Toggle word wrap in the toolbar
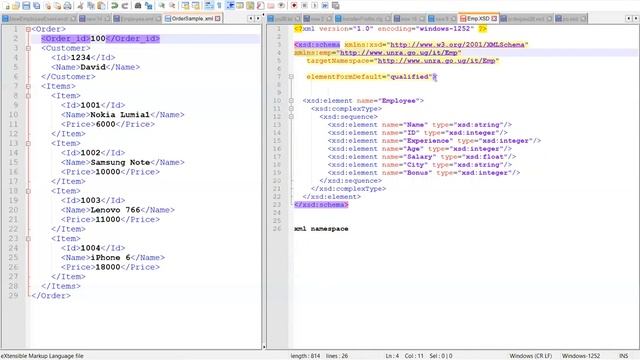Screen dimensions: 640x360 209,6
